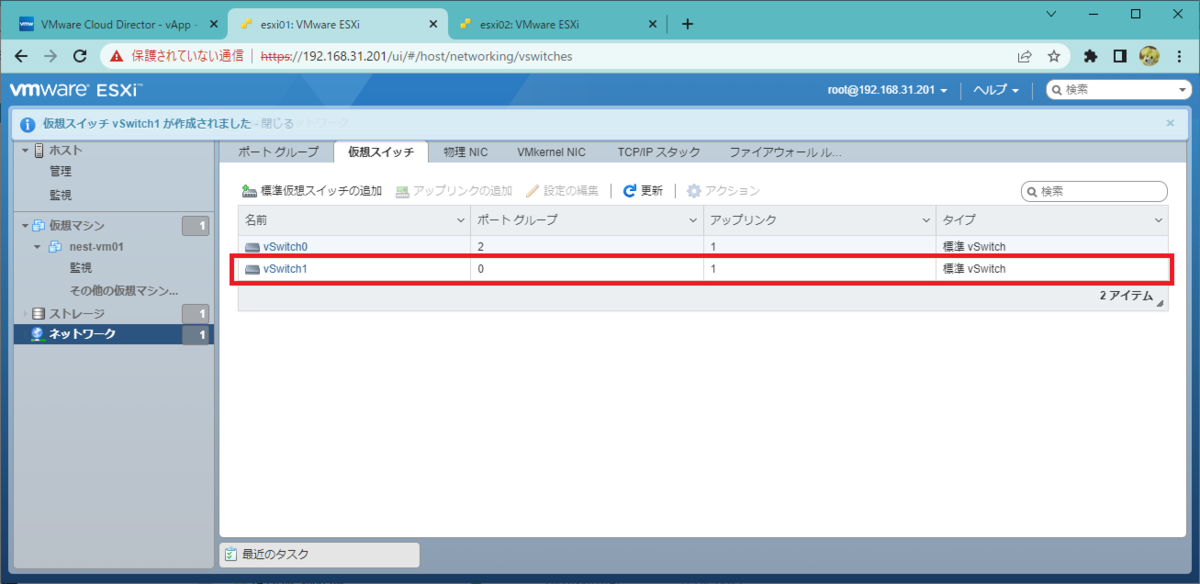1200x584 pixels.
Task: Switch to the ファイアウォール ル... tab
Action: (x=785, y=152)
